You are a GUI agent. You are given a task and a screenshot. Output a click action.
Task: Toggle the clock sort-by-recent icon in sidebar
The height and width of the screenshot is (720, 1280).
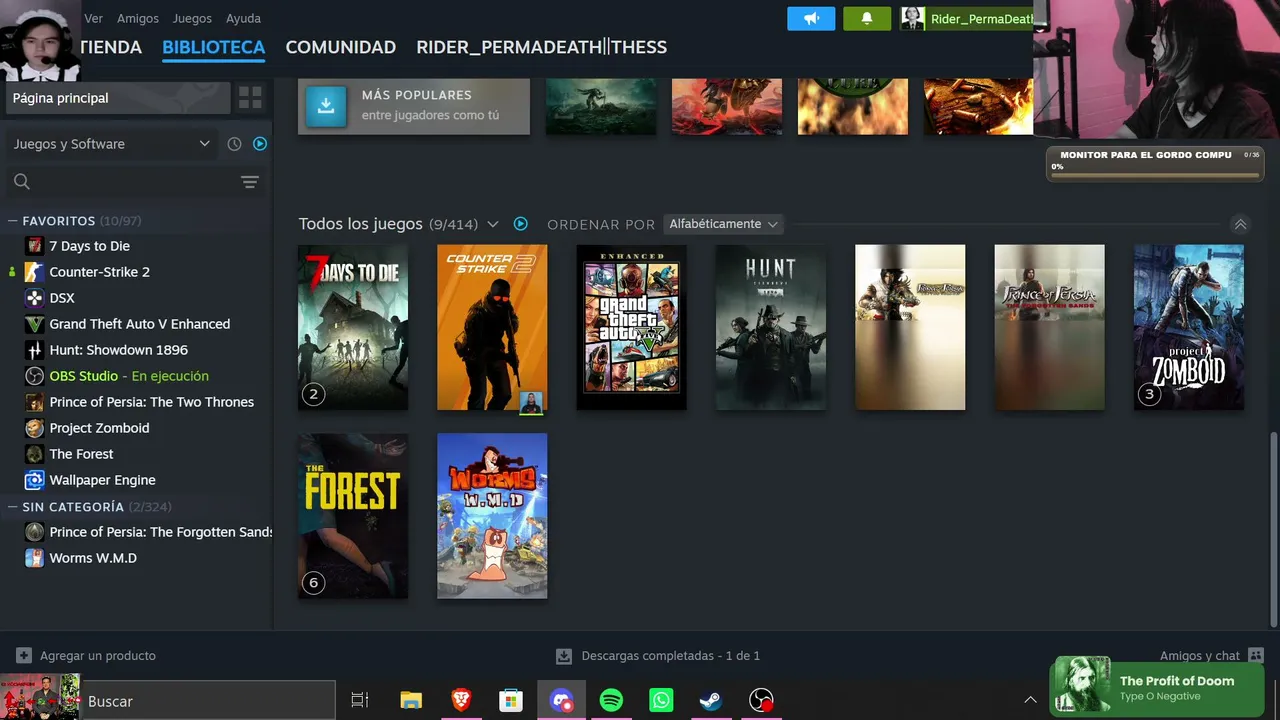point(234,144)
